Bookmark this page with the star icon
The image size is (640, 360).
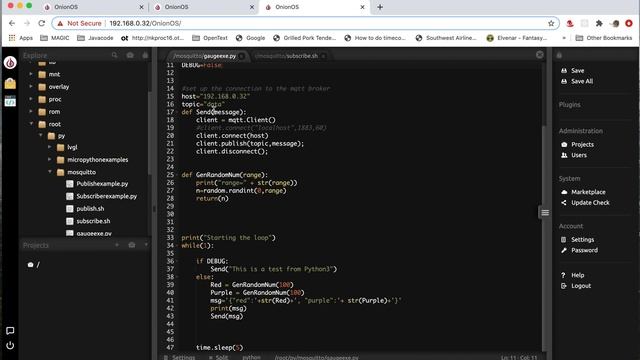click(551, 23)
